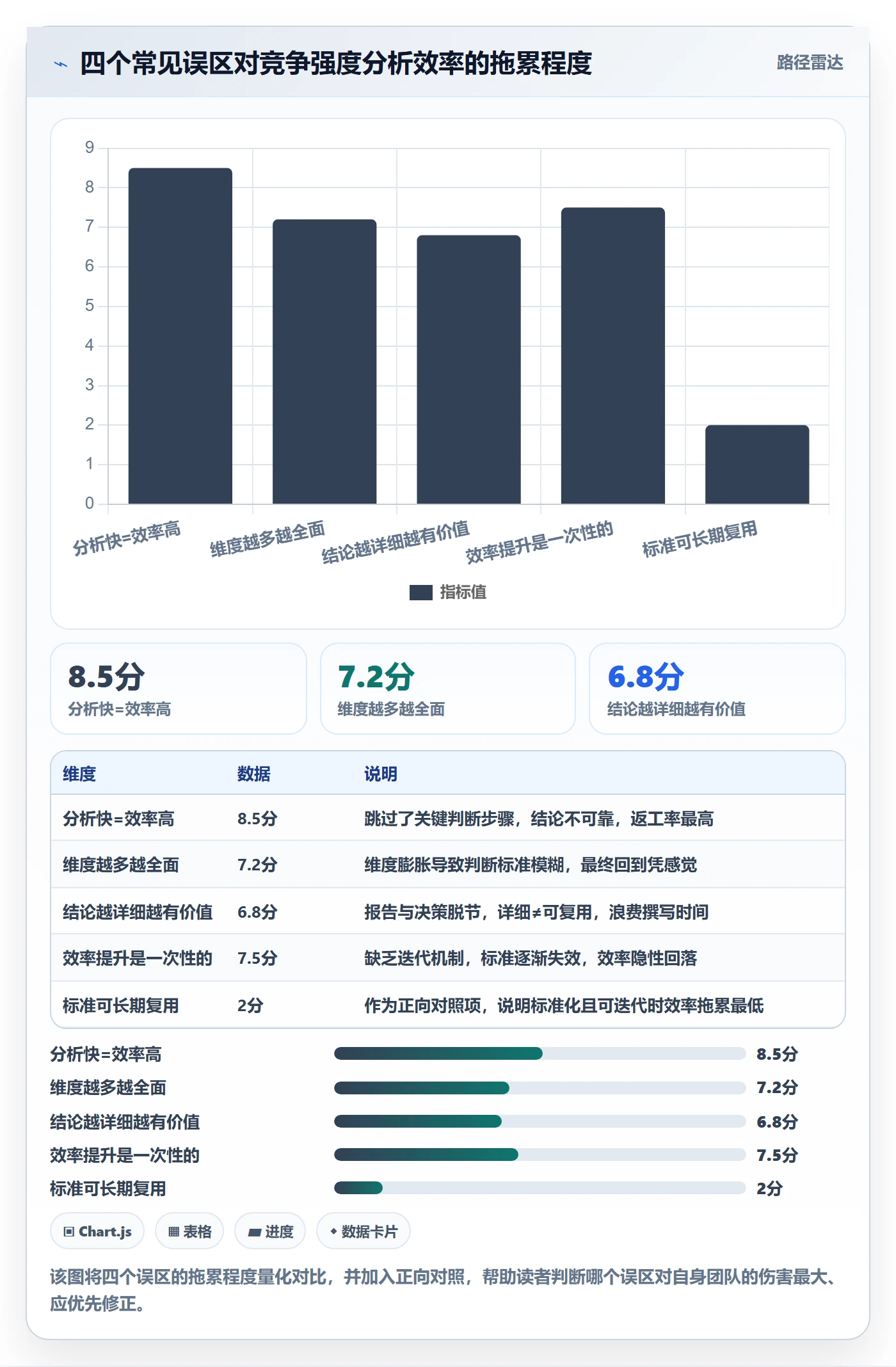Click the 效率提升是一次性的 chart bar
The width and height of the screenshot is (896, 1367).
point(613,355)
